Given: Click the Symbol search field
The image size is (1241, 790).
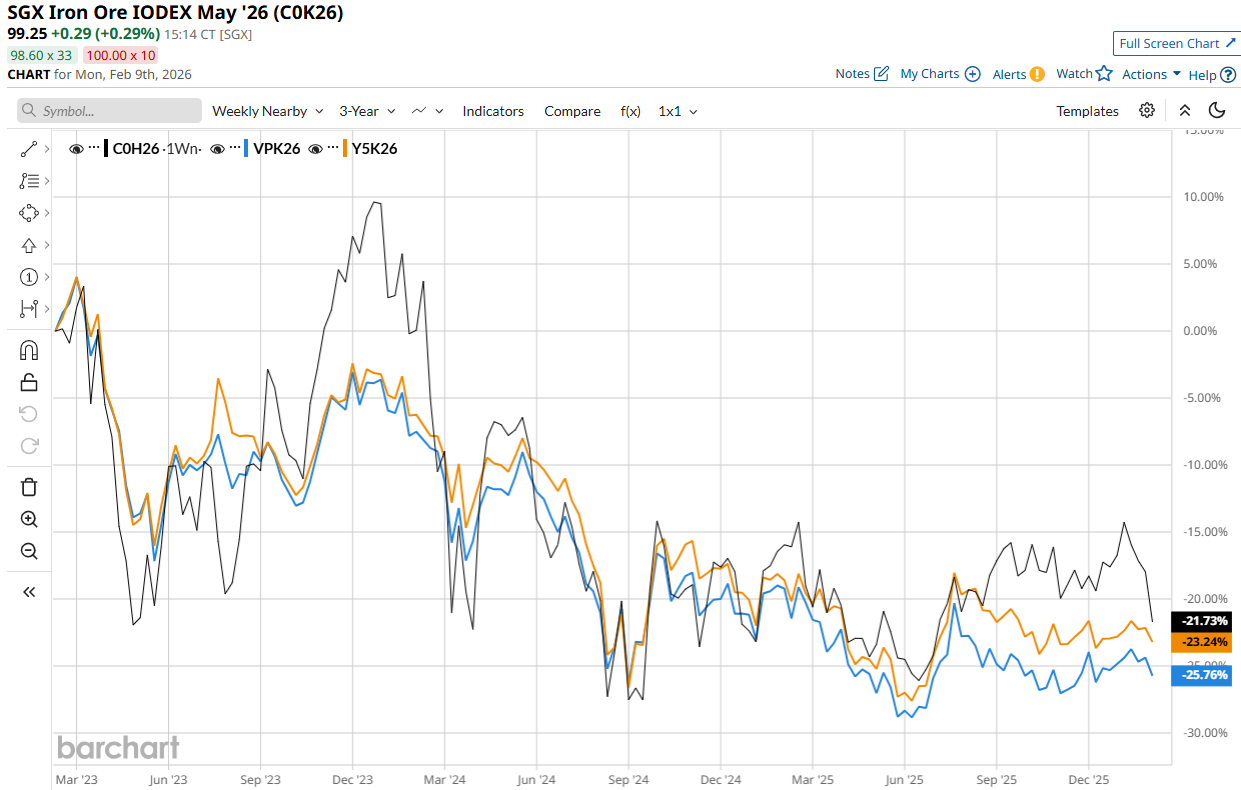Looking at the screenshot, I should coord(109,111).
